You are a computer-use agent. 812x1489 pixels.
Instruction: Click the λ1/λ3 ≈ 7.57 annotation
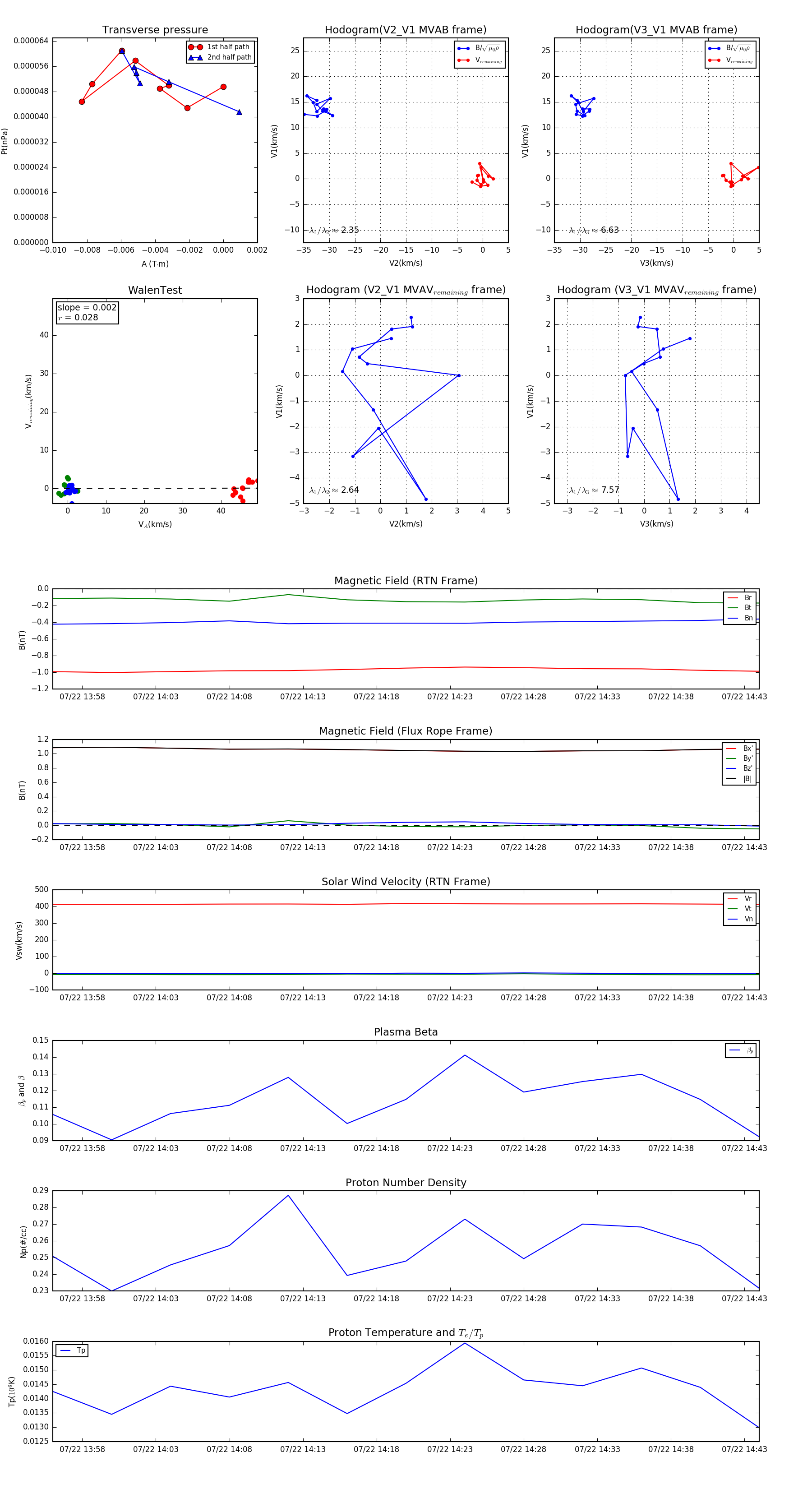(594, 490)
